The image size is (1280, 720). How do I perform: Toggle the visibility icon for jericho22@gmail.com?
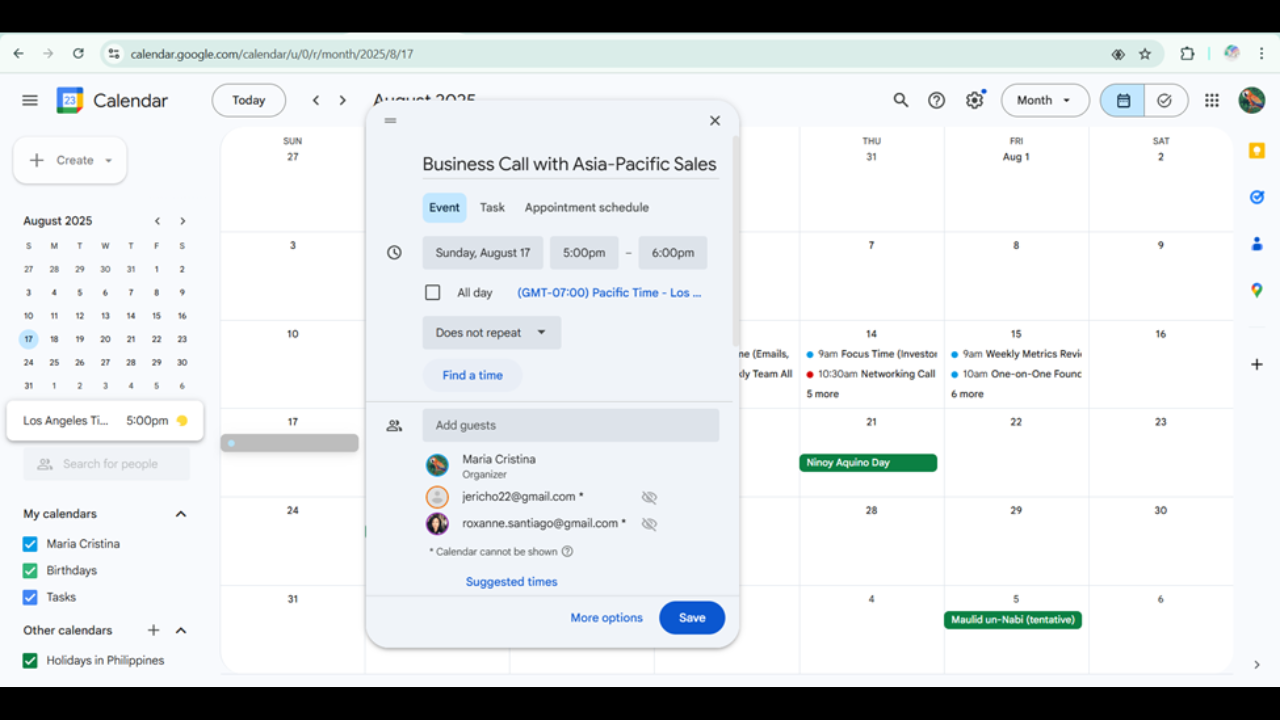click(x=649, y=497)
